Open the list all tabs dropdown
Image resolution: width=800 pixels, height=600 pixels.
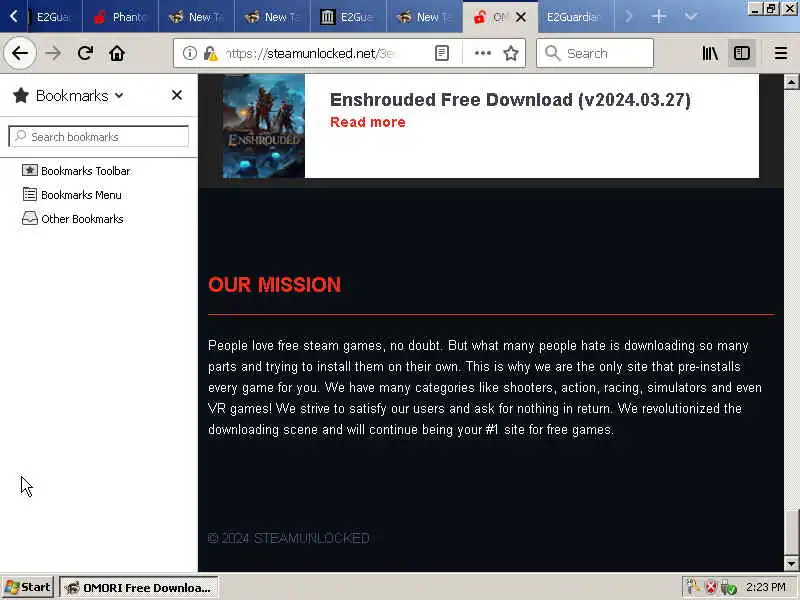pyautogui.click(x=691, y=17)
